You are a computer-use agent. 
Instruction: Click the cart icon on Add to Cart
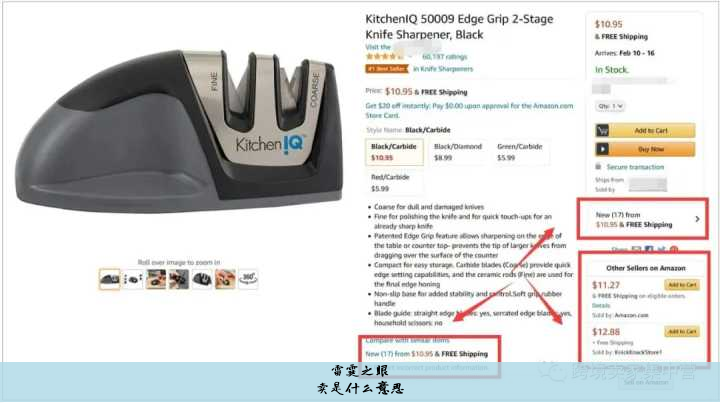tap(602, 131)
